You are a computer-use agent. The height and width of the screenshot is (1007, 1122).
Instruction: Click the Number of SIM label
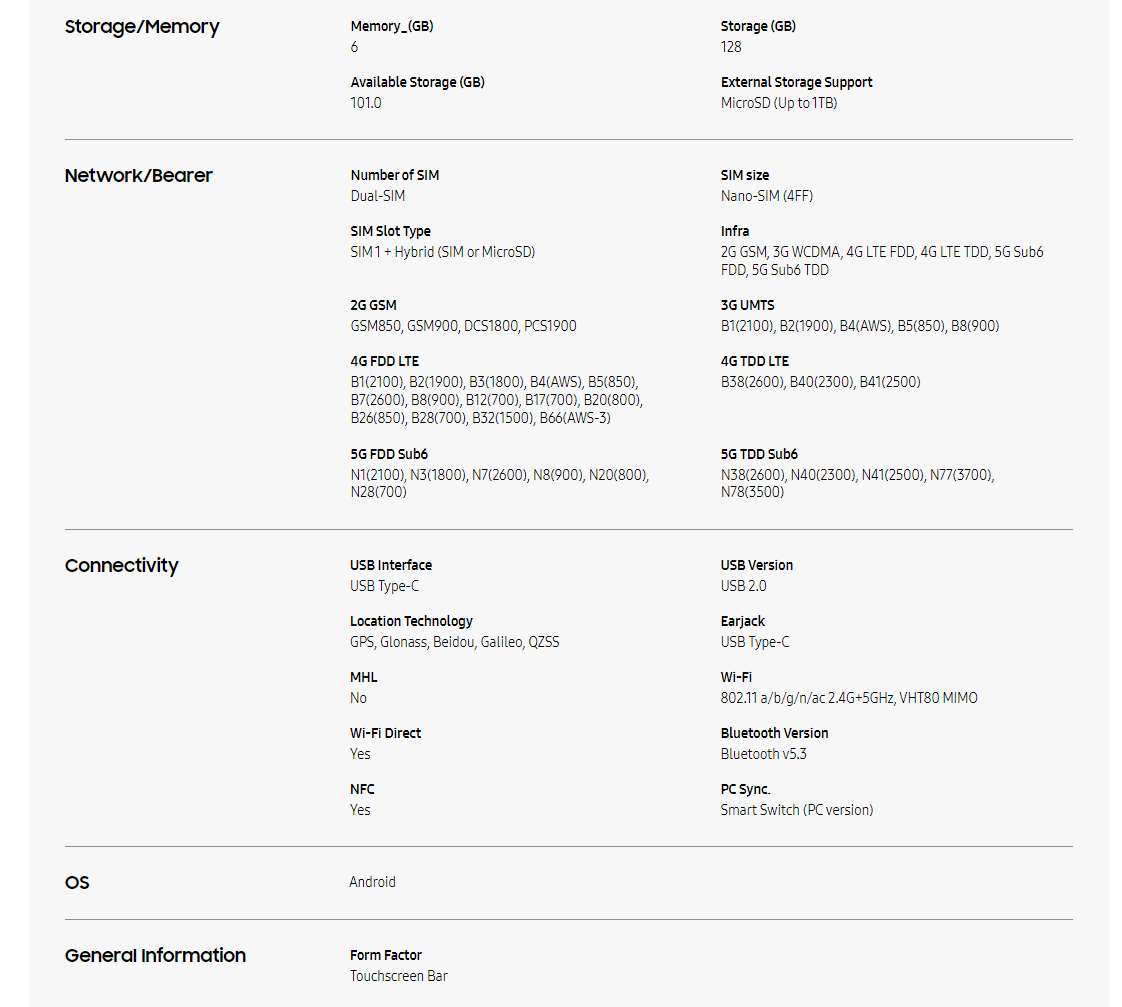click(394, 175)
